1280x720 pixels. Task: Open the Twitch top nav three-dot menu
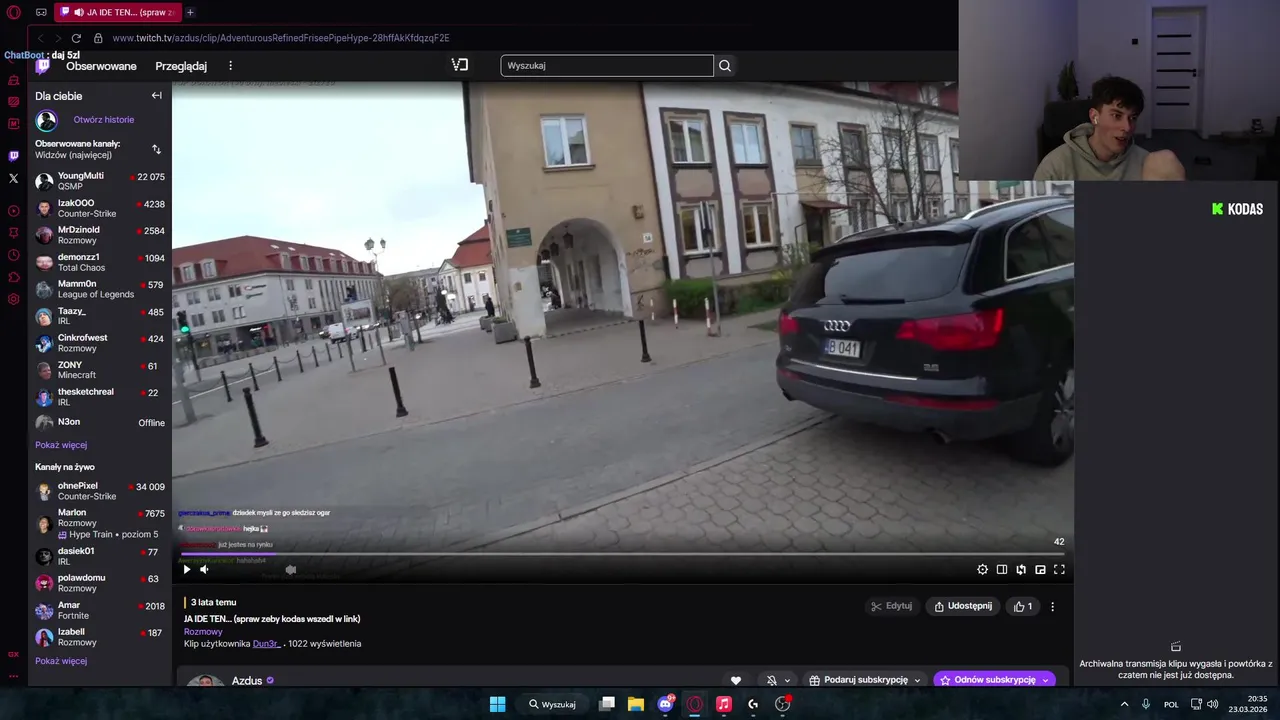(230, 66)
